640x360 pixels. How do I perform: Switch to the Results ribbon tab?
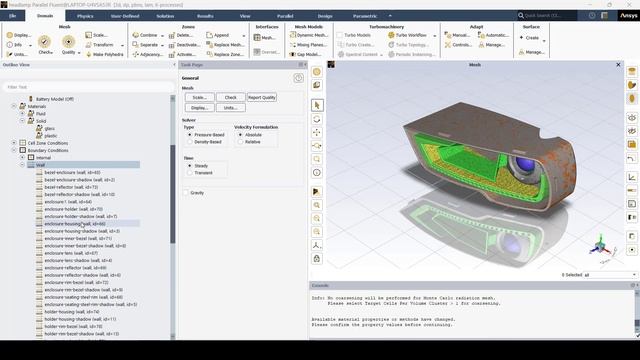(205, 16)
